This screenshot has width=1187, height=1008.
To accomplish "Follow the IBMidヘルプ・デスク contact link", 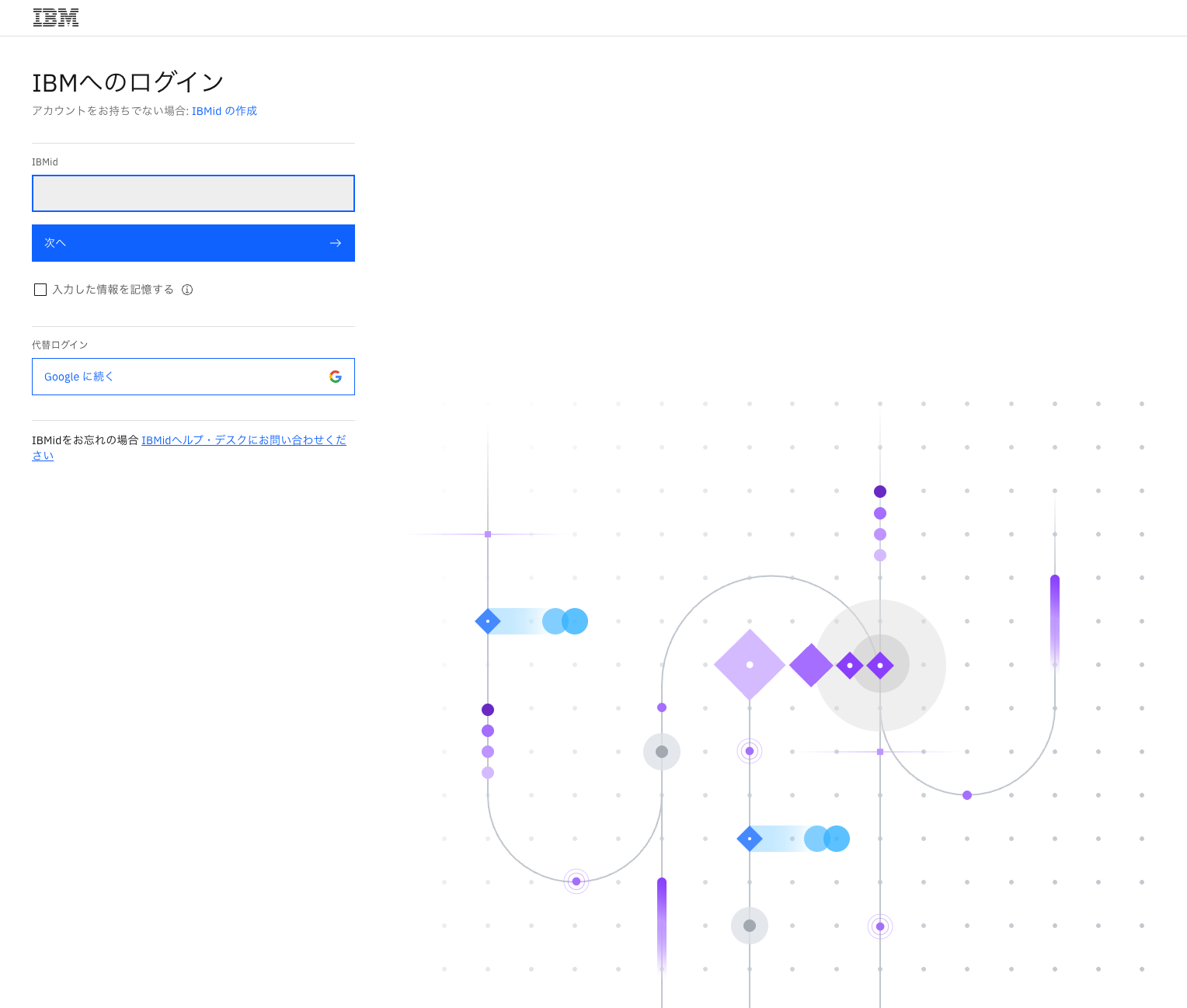I will [x=243, y=440].
